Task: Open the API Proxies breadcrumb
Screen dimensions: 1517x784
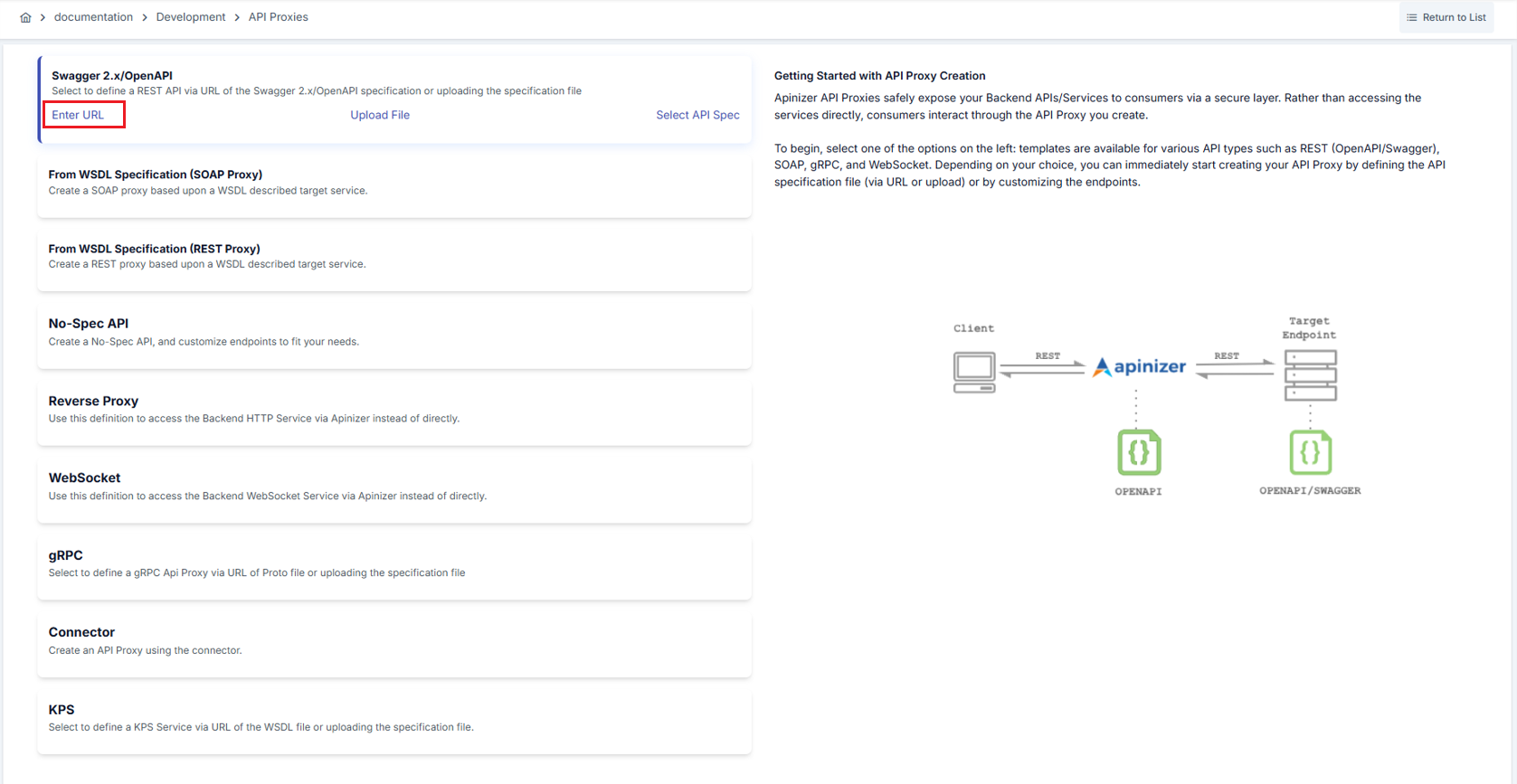Action: [279, 17]
